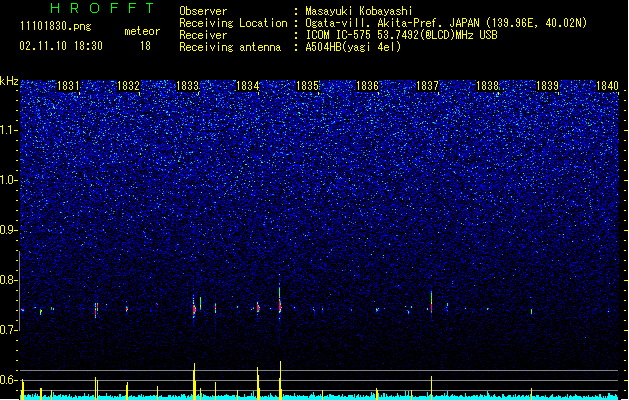Image resolution: width=629 pixels, height=400 pixels.
Task: Click the HROFFT title text
Action: coord(102,8)
